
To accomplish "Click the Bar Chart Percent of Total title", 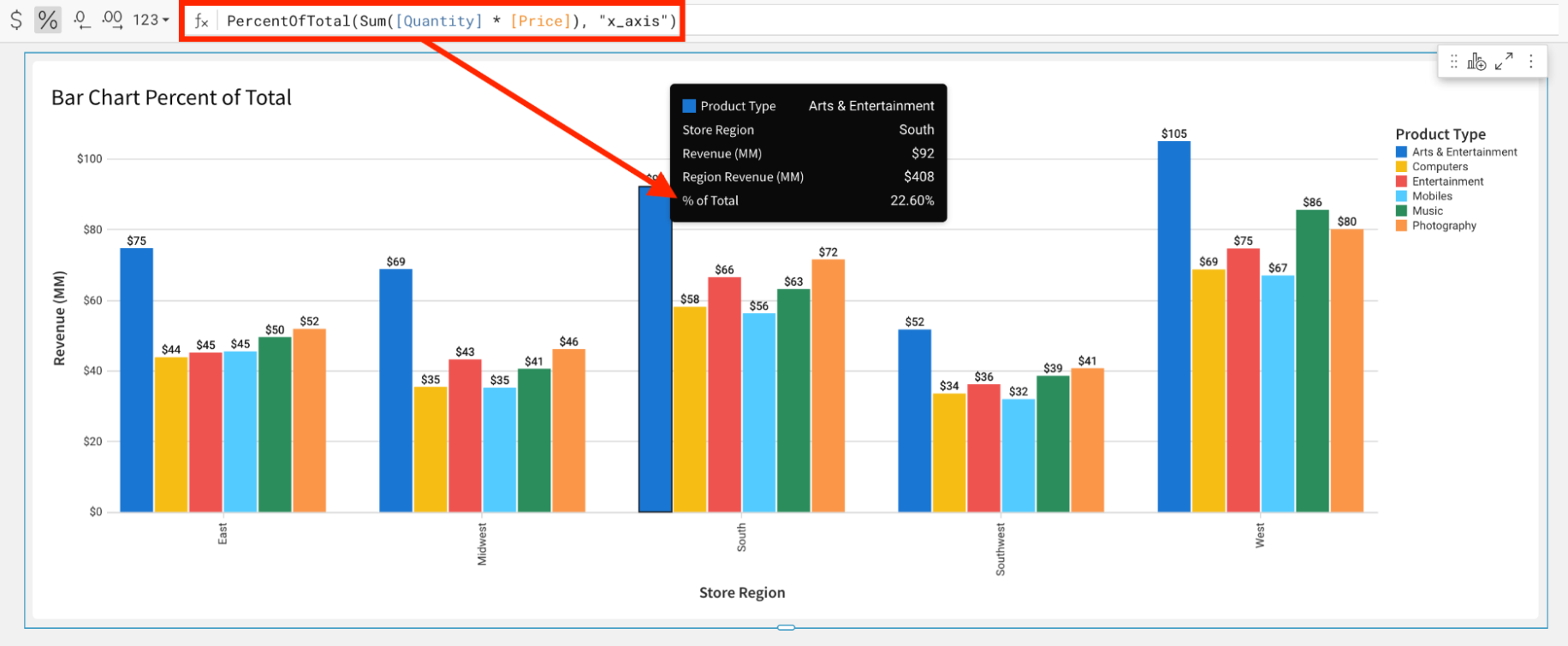I will tap(171, 98).
